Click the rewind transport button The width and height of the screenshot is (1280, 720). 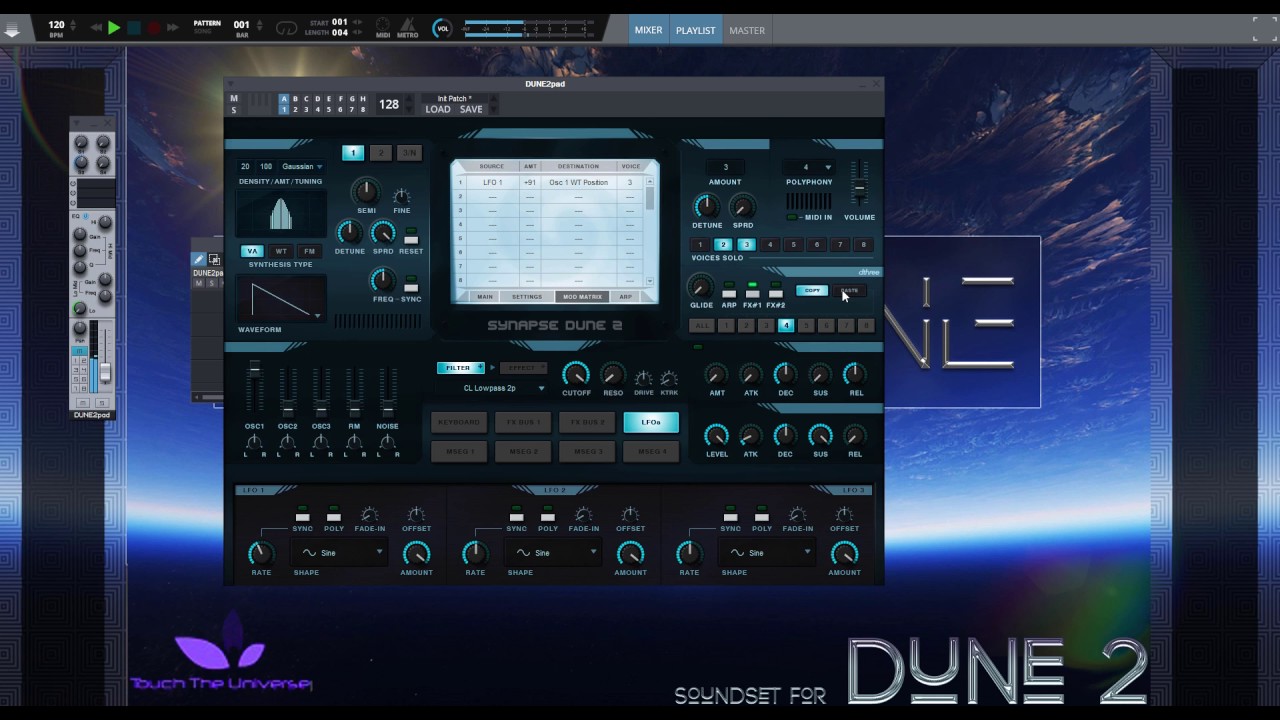click(96, 28)
